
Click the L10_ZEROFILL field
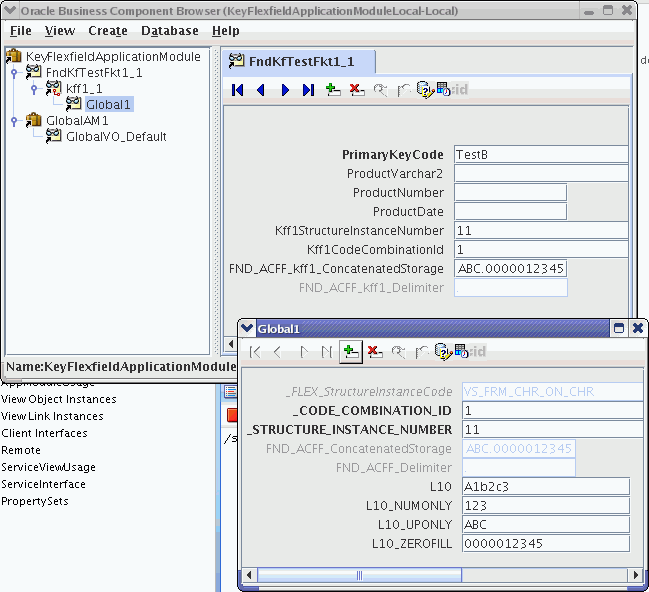(546, 544)
